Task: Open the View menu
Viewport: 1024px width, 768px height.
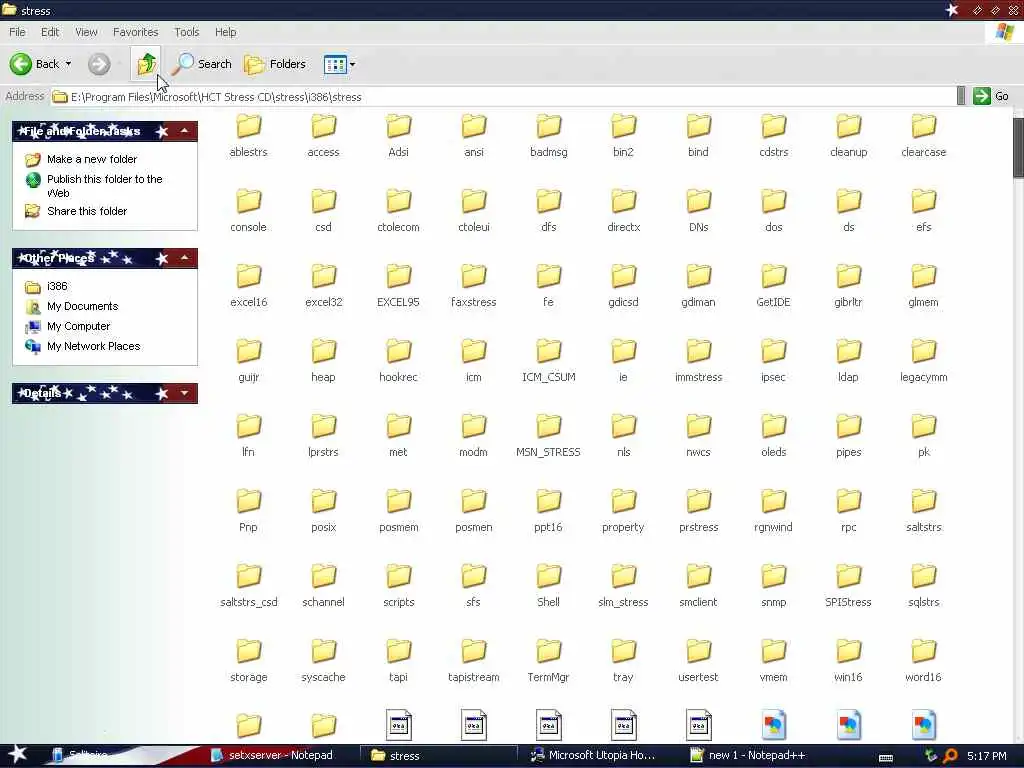Action: tap(86, 32)
